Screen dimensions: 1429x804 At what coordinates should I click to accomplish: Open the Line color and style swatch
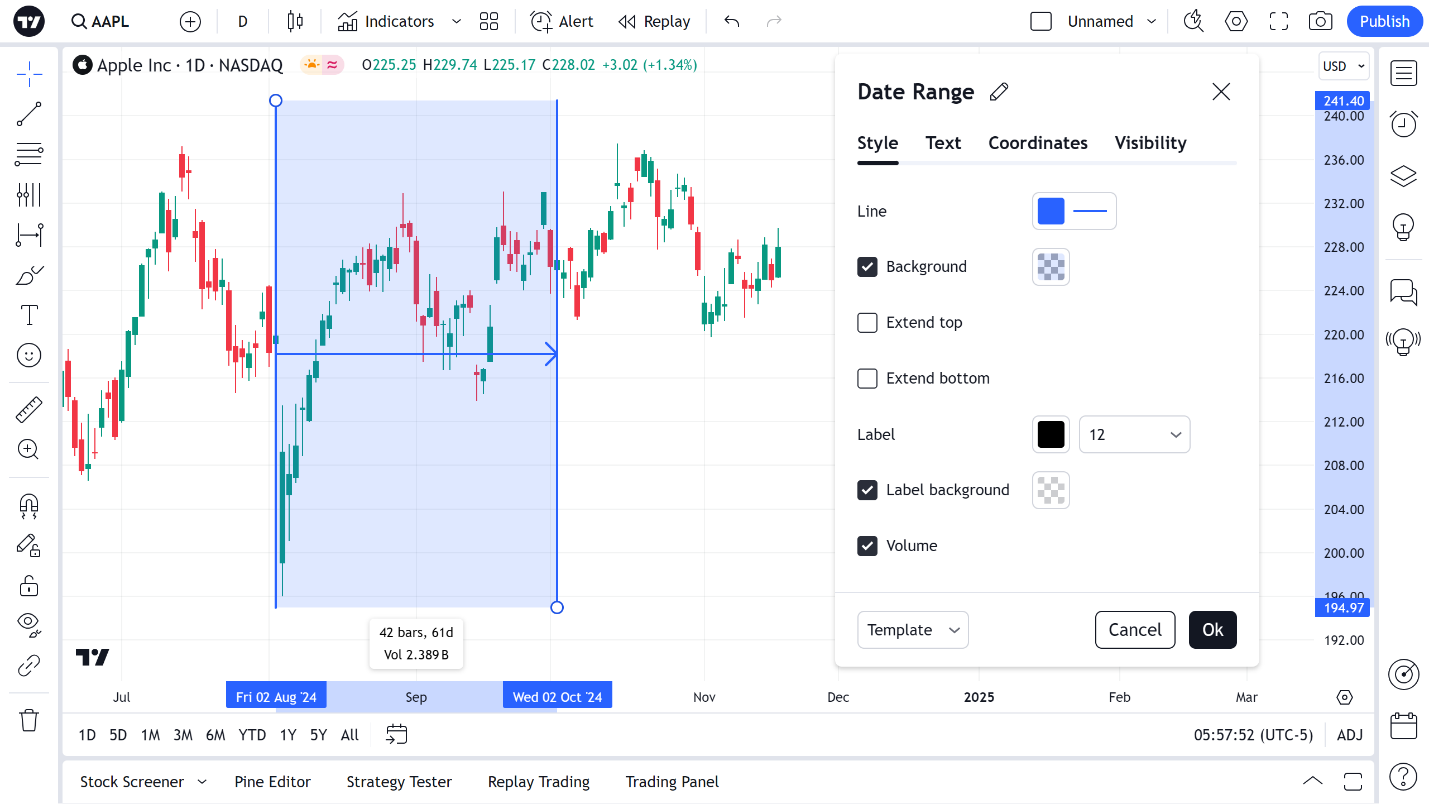(x=1074, y=211)
